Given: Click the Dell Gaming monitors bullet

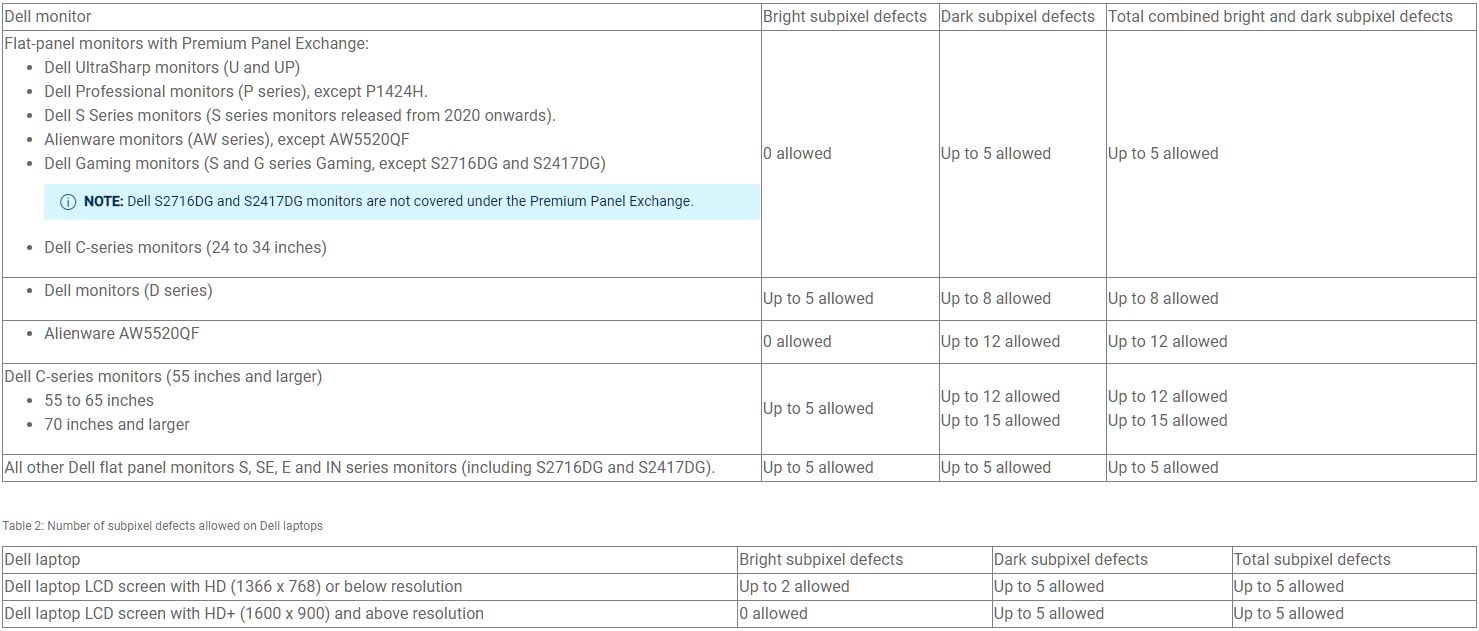Looking at the screenshot, I should (324, 164).
